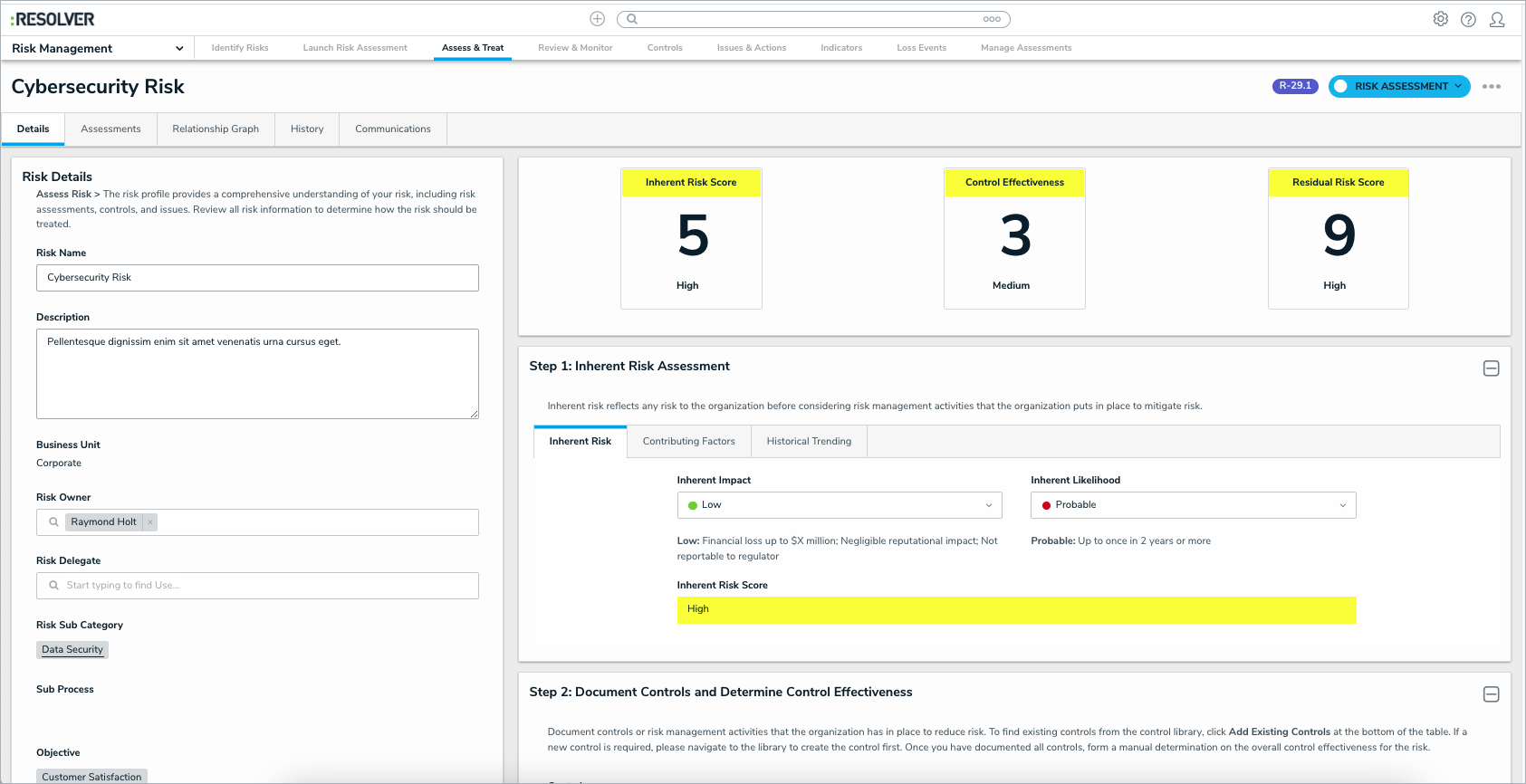Viewport: 1526px width, 784px height.
Task: Open the user profile icon
Action: coord(1497,19)
